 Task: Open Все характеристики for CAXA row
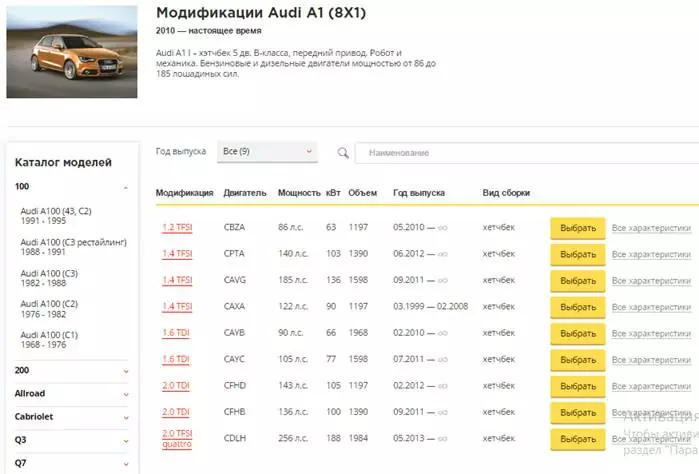[x=651, y=307]
